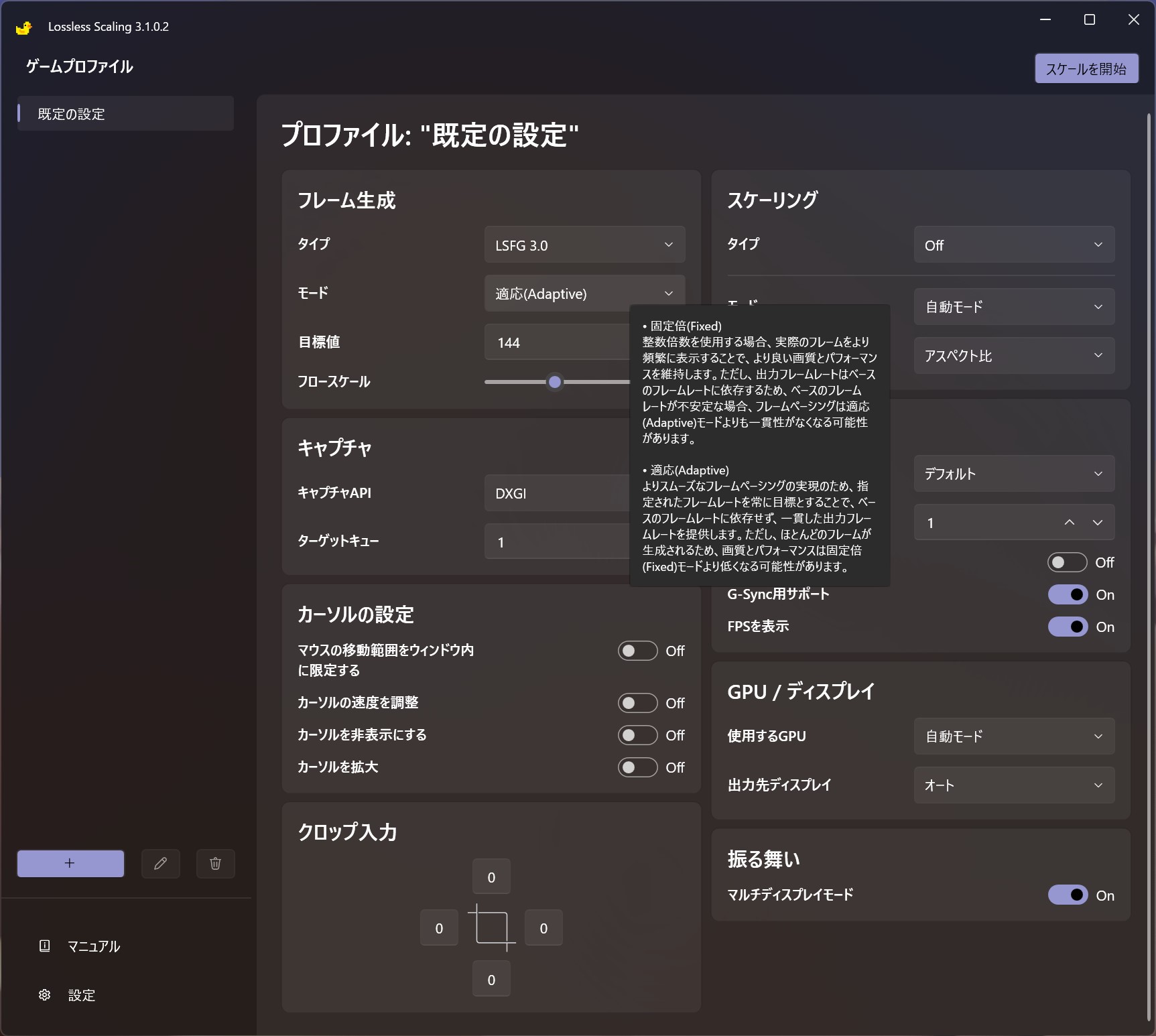Minimize the Lossless Scaling window
Screen dimensions: 1156x1036
click(1045, 20)
